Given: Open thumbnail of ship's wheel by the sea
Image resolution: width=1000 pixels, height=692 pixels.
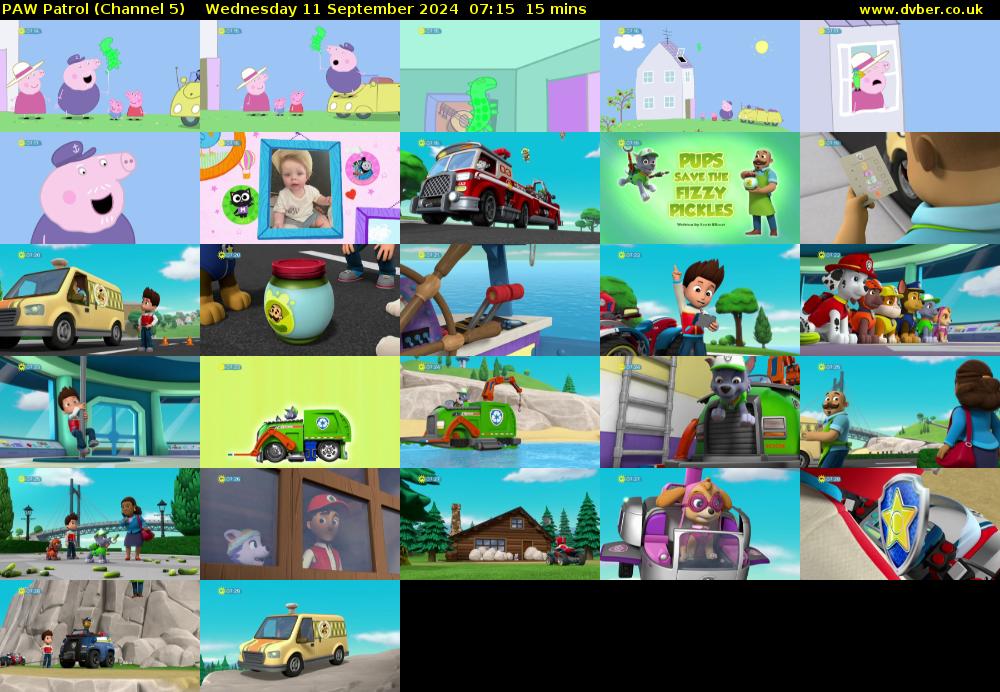Looking at the screenshot, I should (x=500, y=300).
